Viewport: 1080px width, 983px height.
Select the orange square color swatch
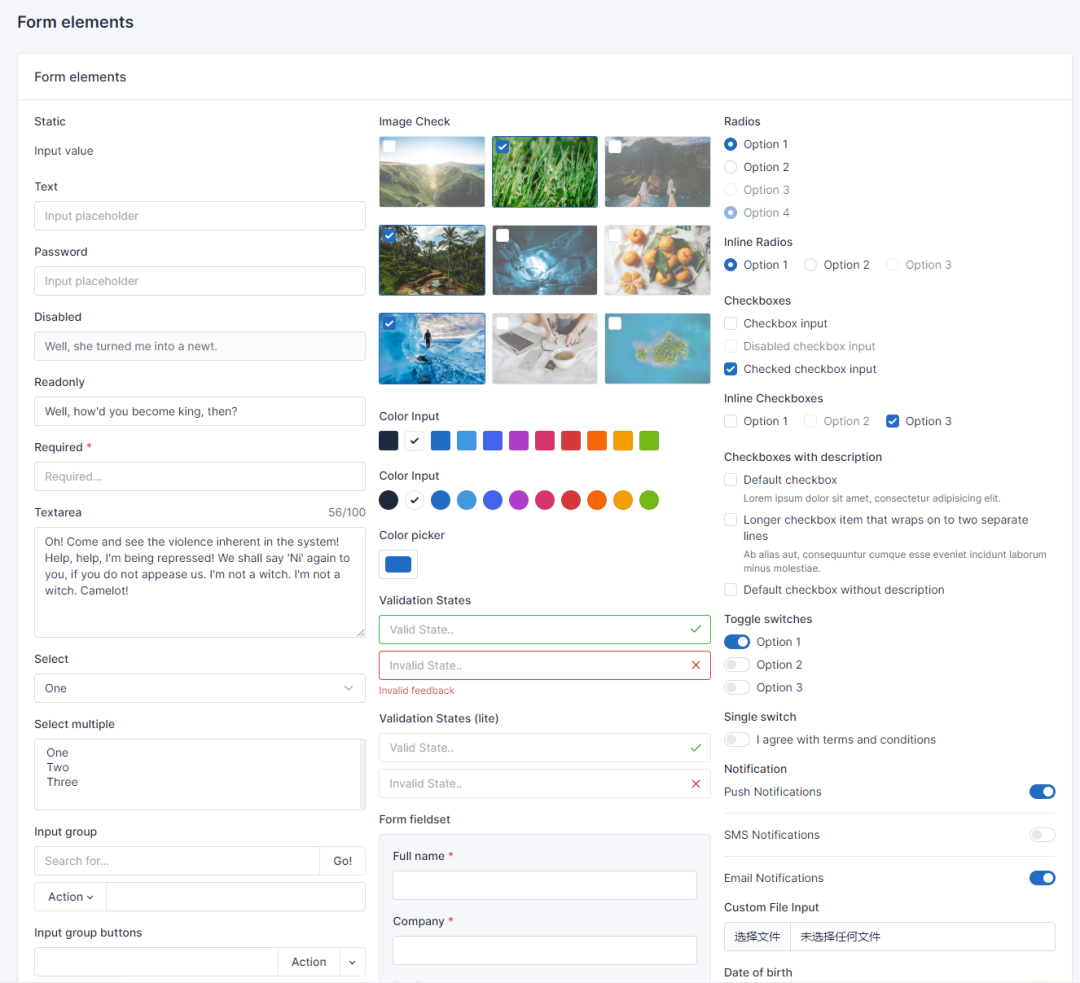coord(597,440)
